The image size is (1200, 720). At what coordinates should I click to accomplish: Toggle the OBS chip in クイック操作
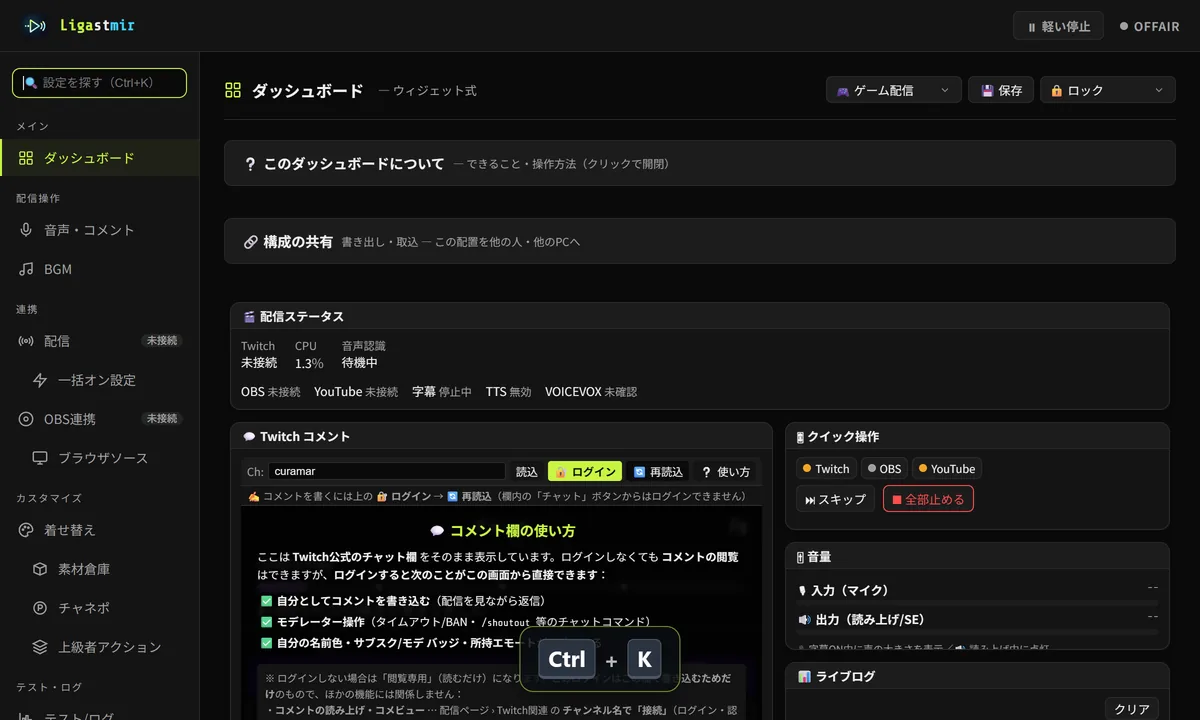(884, 469)
